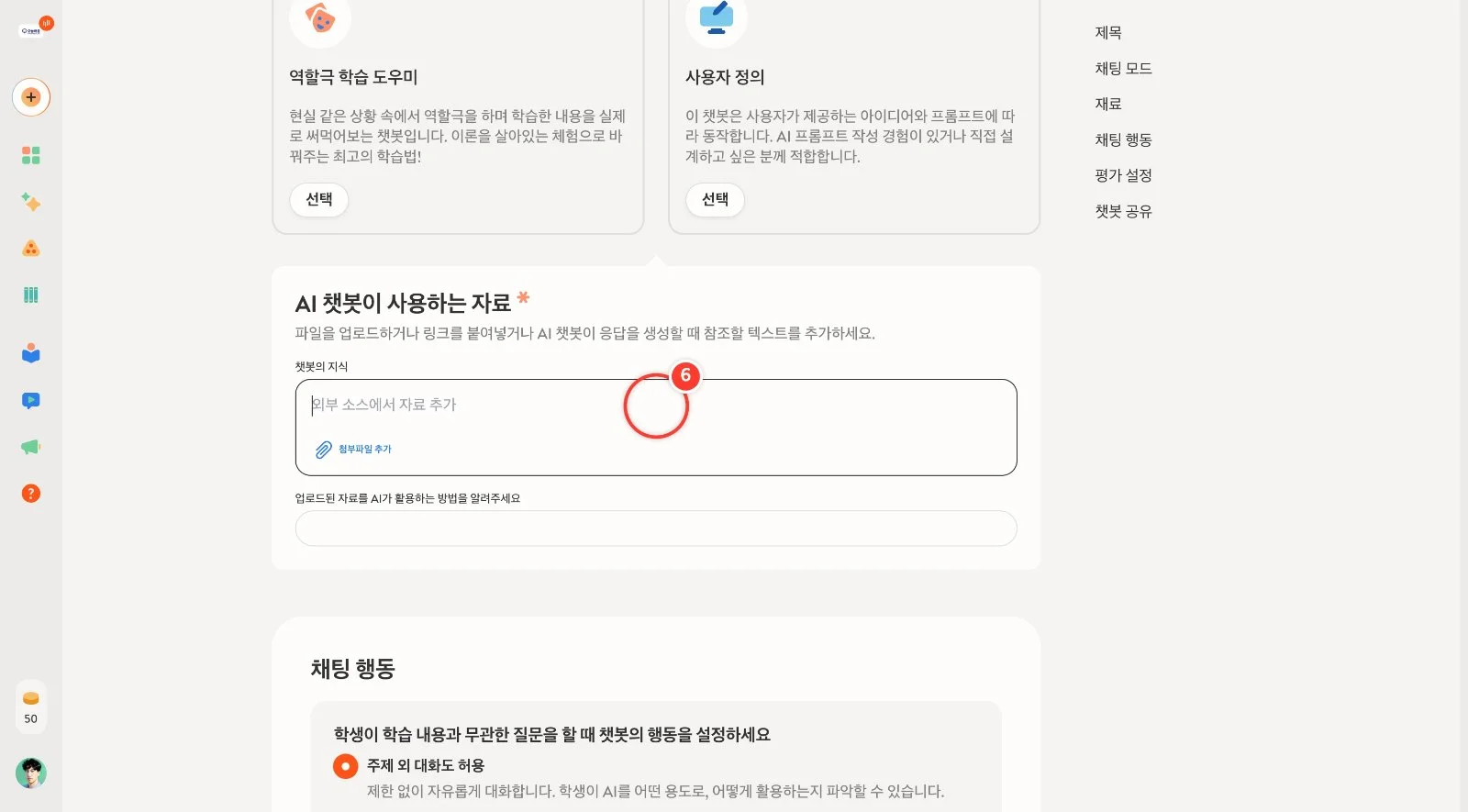Click the 역할극 학습 도우미 card title
1468x812 pixels.
pos(353,77)
